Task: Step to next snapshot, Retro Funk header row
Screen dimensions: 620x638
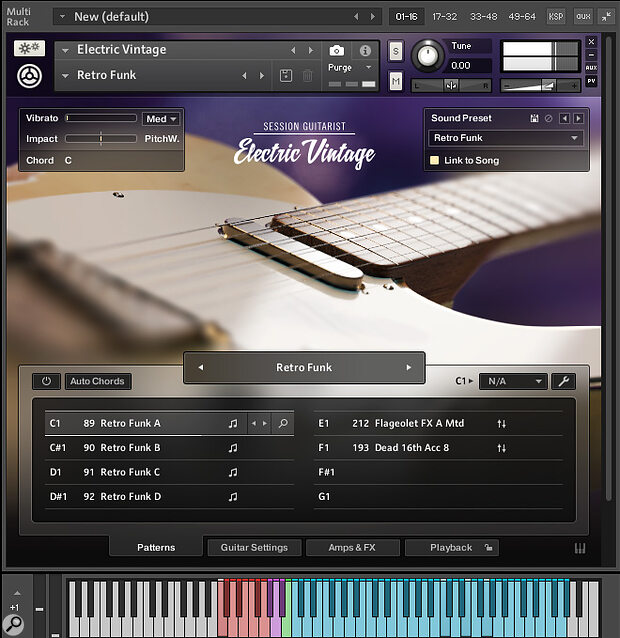Action: pyautogui.click(x=262, y=76)
